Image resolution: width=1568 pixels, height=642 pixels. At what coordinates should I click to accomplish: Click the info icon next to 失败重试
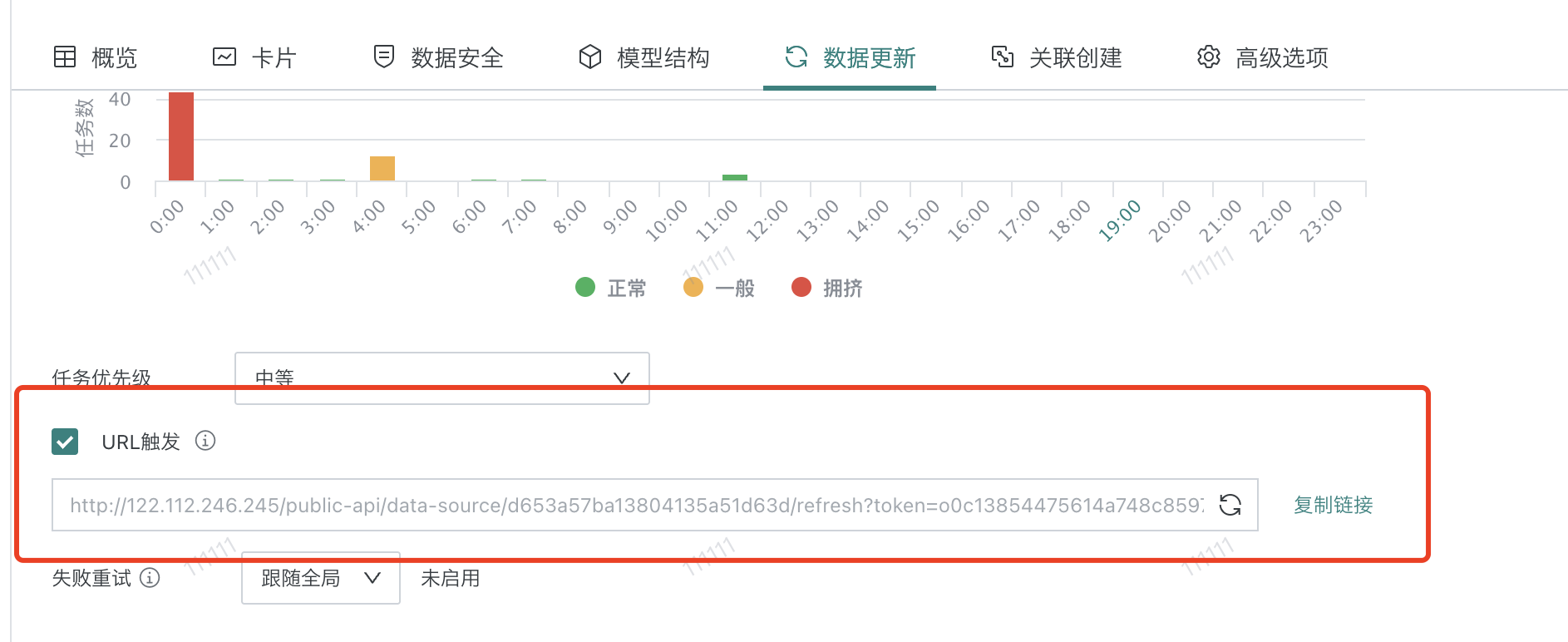tap(150, 578)
